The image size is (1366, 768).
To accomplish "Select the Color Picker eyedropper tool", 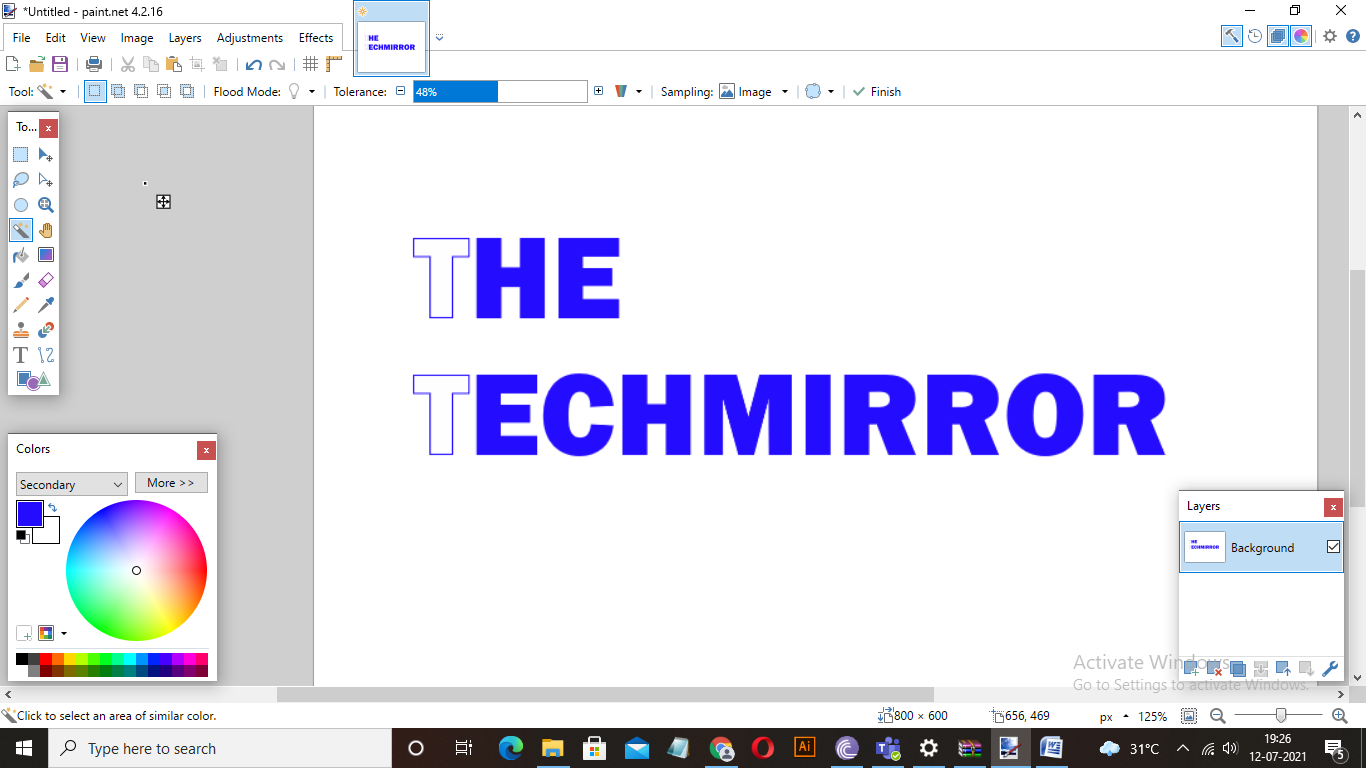I will 46,305.
